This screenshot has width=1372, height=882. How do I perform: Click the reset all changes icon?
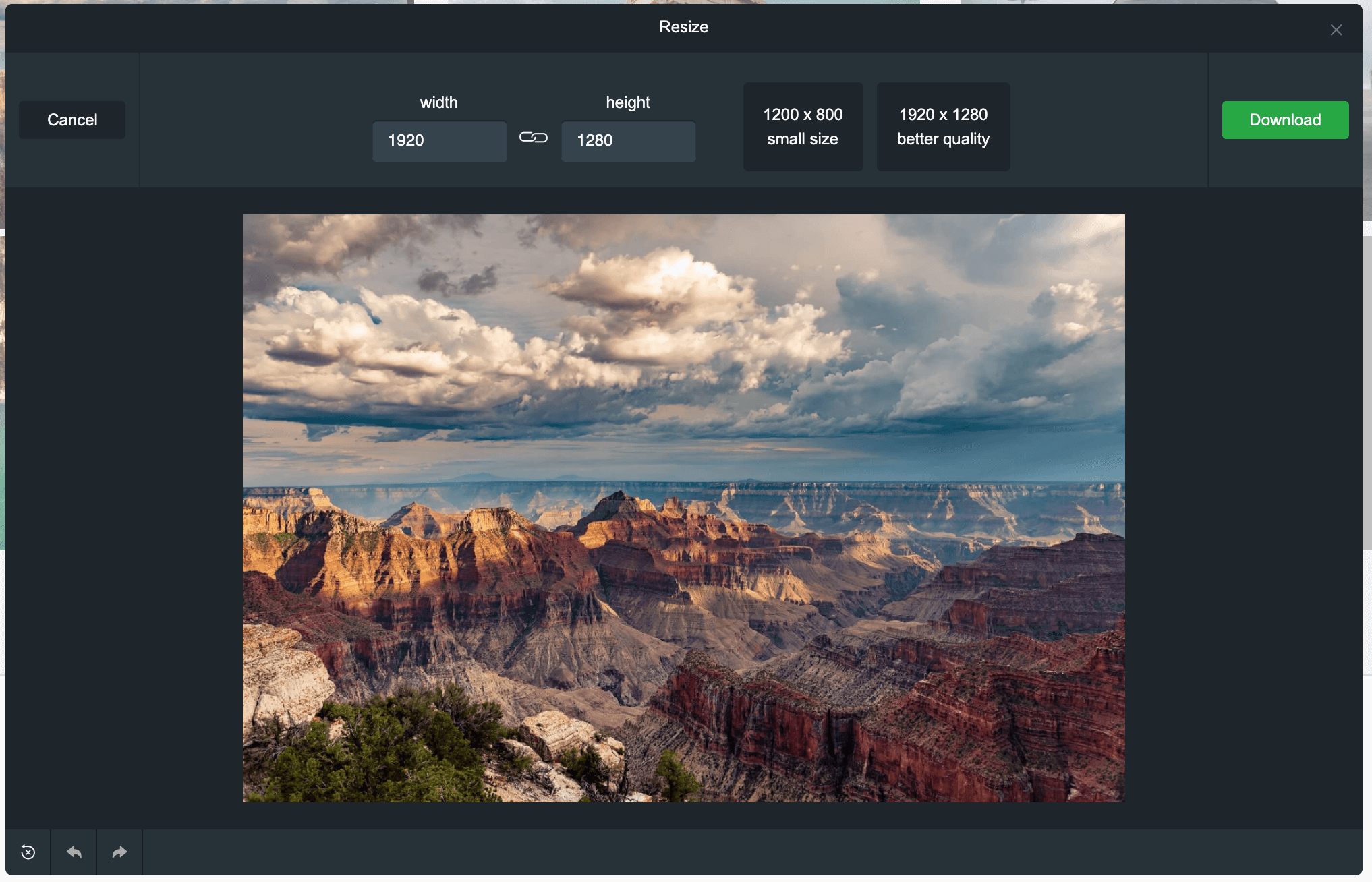click(x=28, y=852)
